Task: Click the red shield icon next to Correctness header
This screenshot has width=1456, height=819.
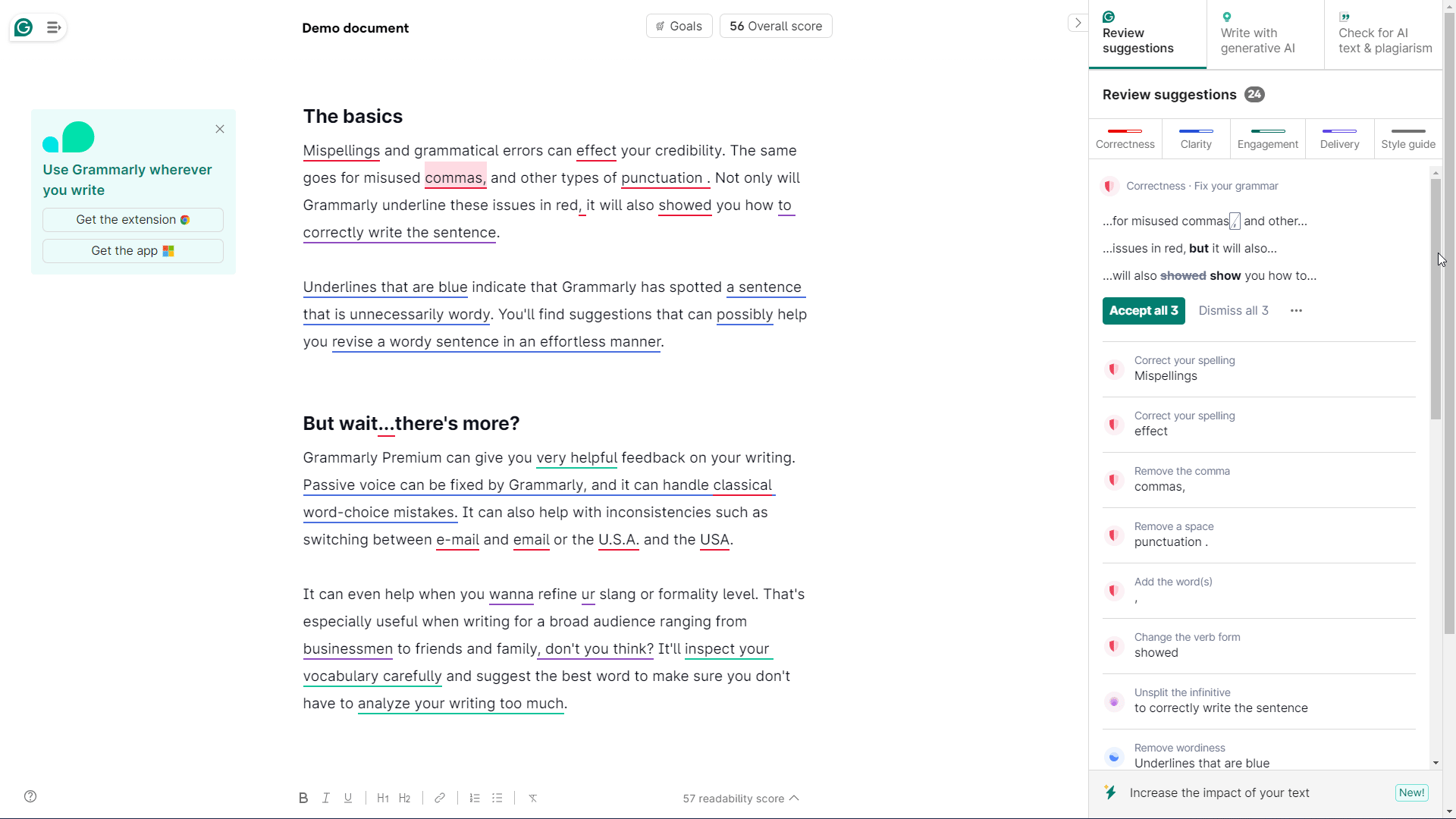Action: (1109, 186)
